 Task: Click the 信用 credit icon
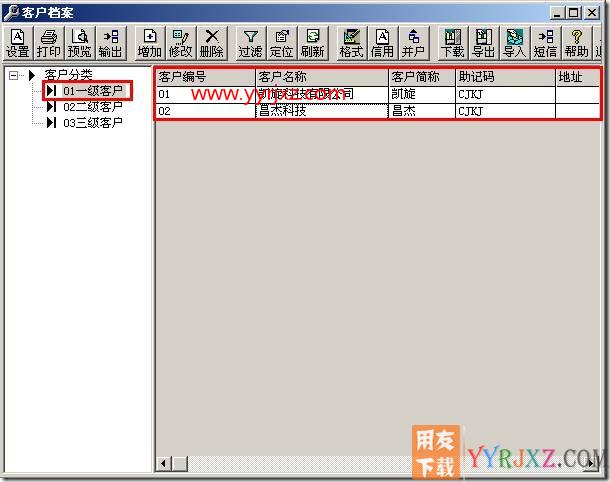382,44
